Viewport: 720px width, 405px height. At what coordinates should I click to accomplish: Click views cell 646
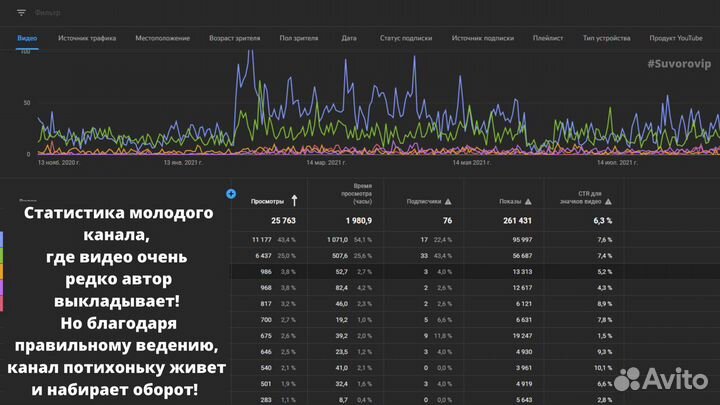(266, 352)
